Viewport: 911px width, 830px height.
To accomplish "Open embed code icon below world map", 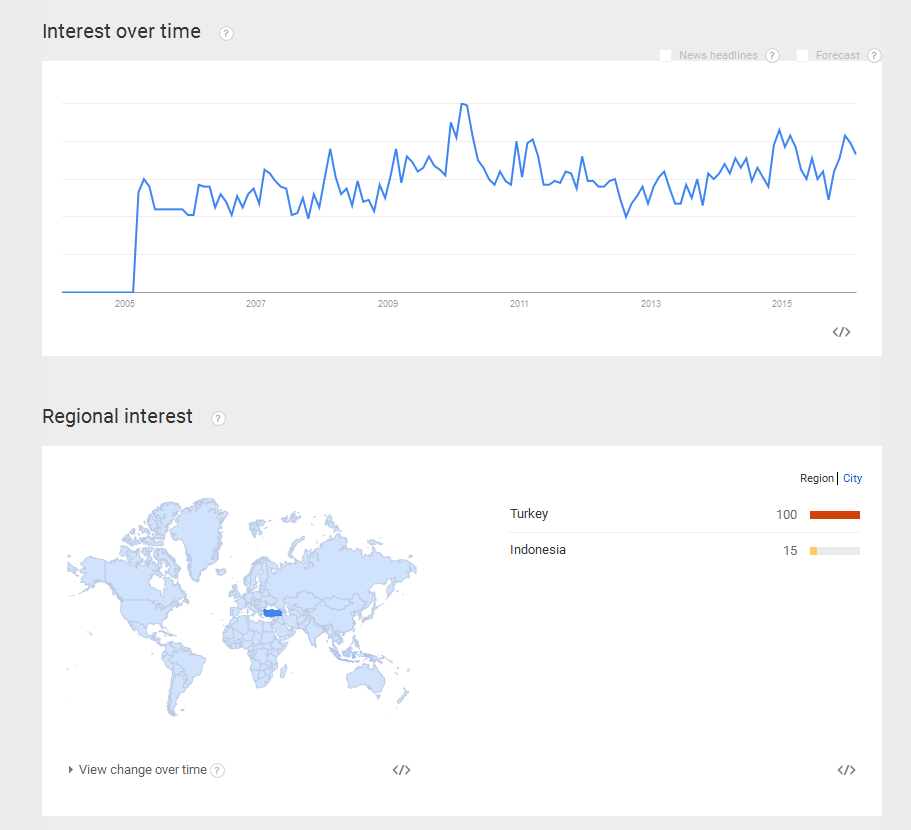I will (x=401, y=770).
